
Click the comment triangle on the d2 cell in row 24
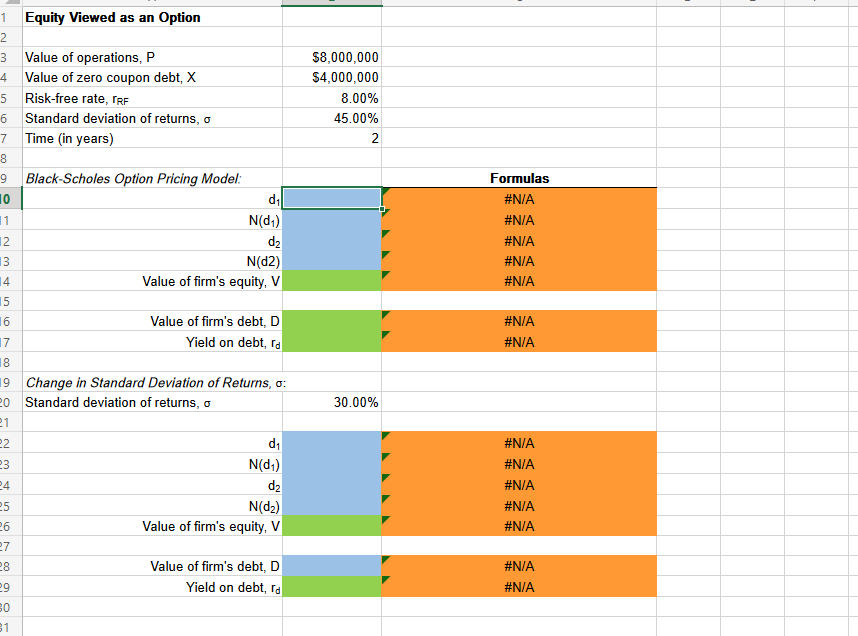click(385, 478)
